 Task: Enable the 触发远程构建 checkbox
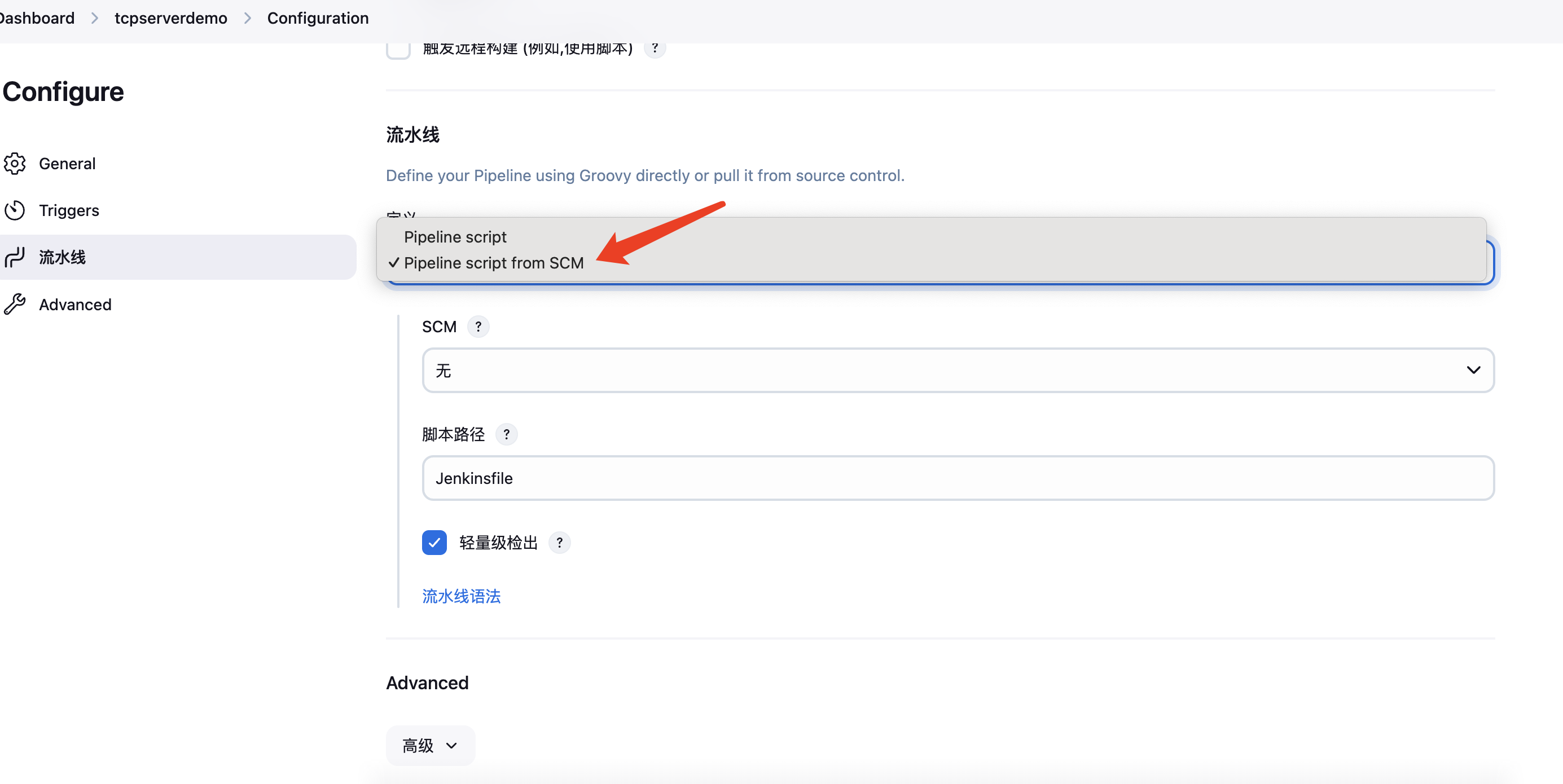tap(398, 51)
